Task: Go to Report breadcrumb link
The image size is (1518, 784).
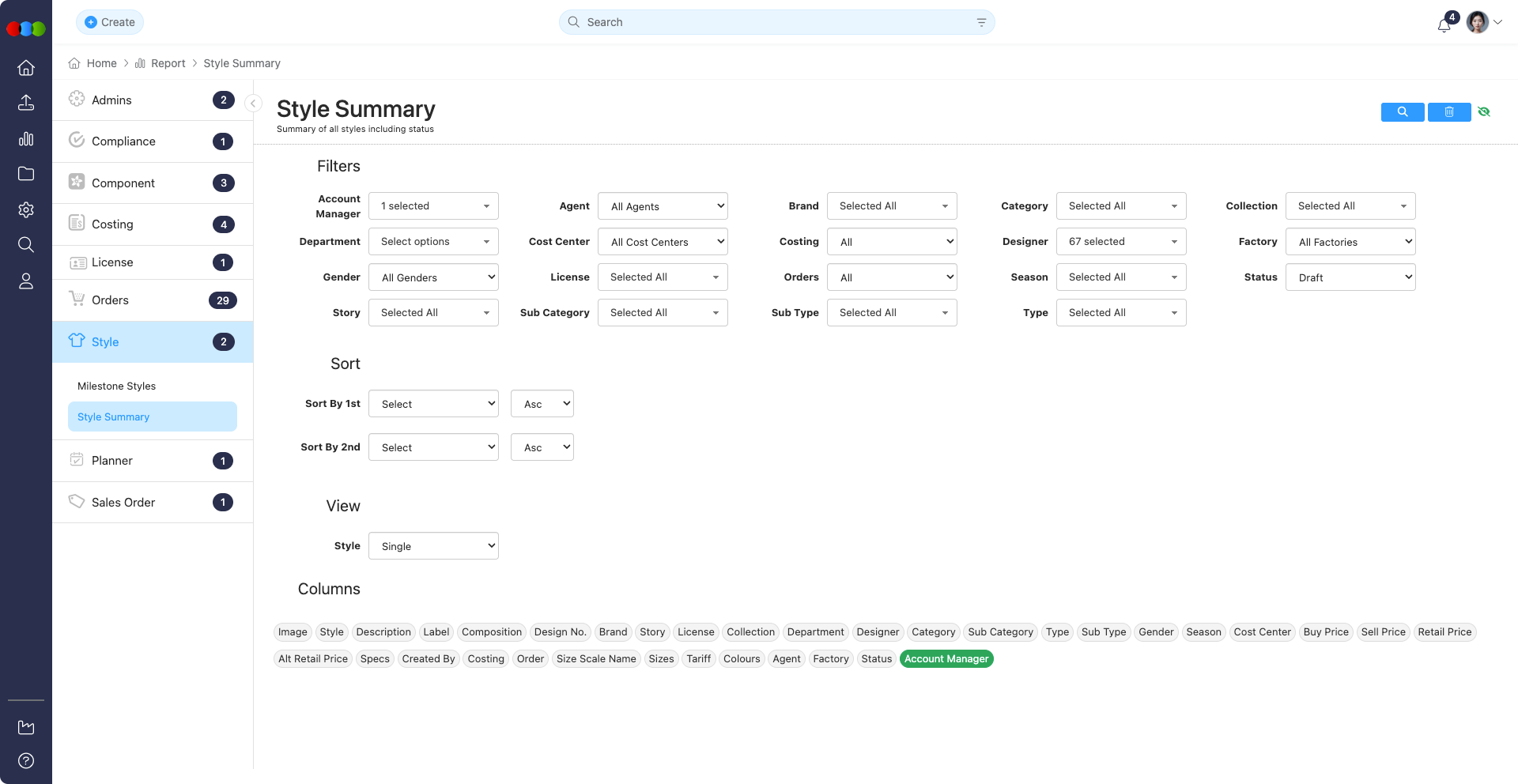Action: tap(168, 63)
